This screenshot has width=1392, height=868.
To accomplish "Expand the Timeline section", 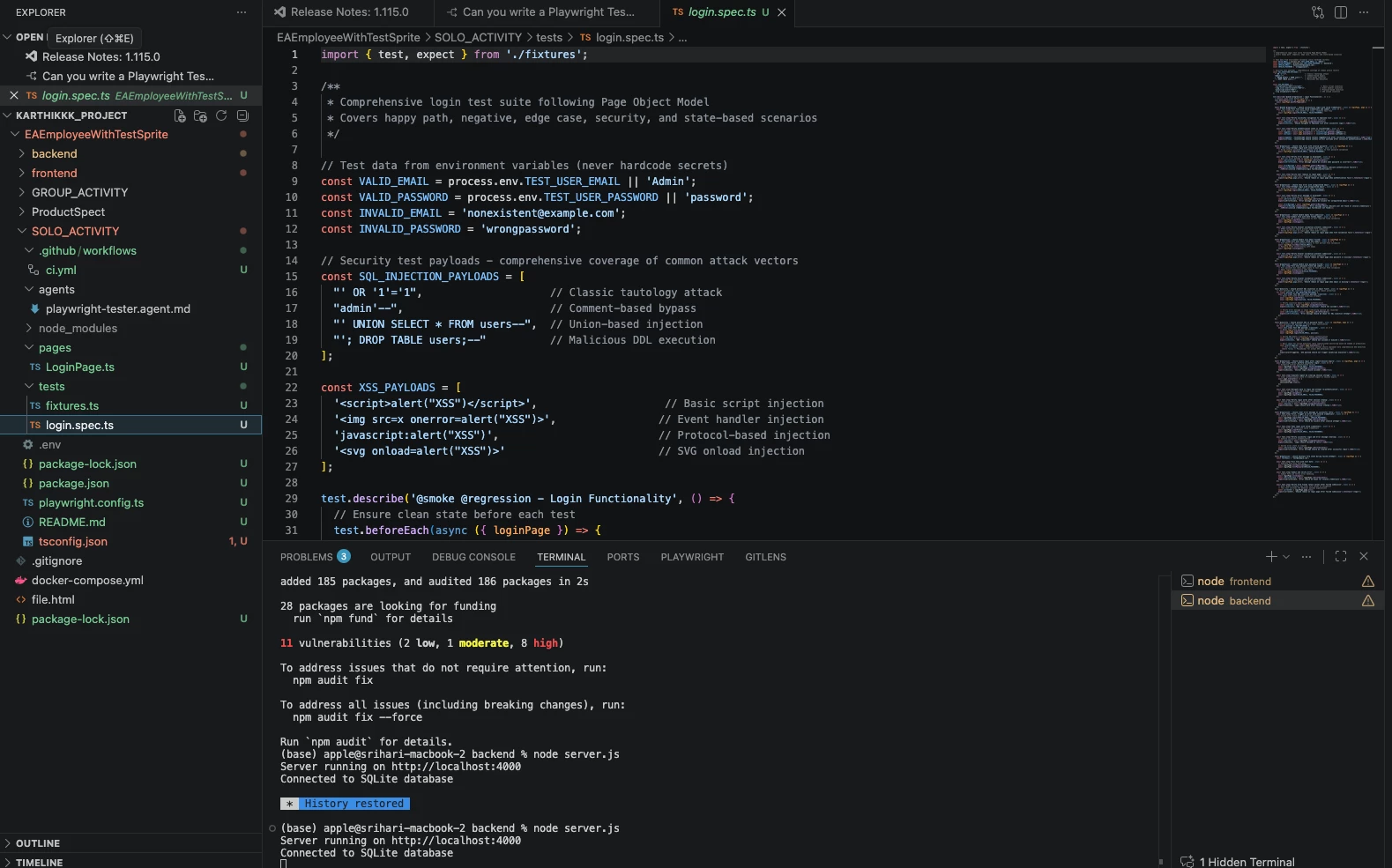I will [x=39, y=862].
